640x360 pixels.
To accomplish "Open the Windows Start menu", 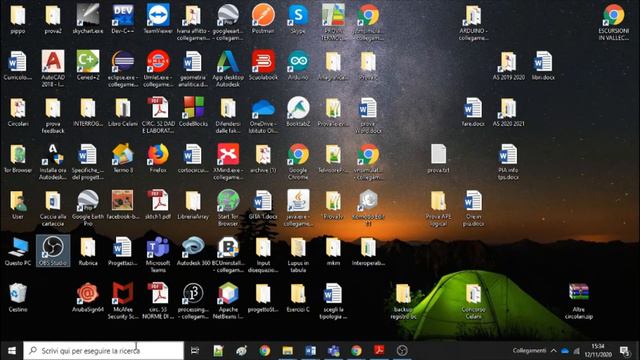I will click(x=11, y=351).
